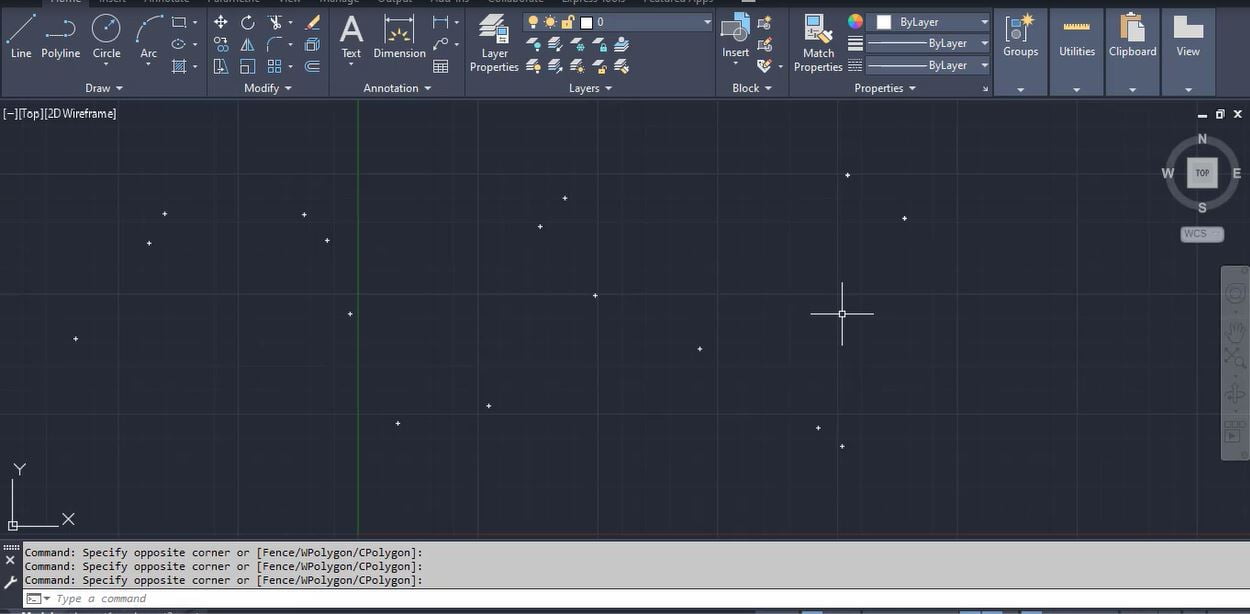Click the layer Off tool icon
1250x614 pixels.
tap(534, 44)
